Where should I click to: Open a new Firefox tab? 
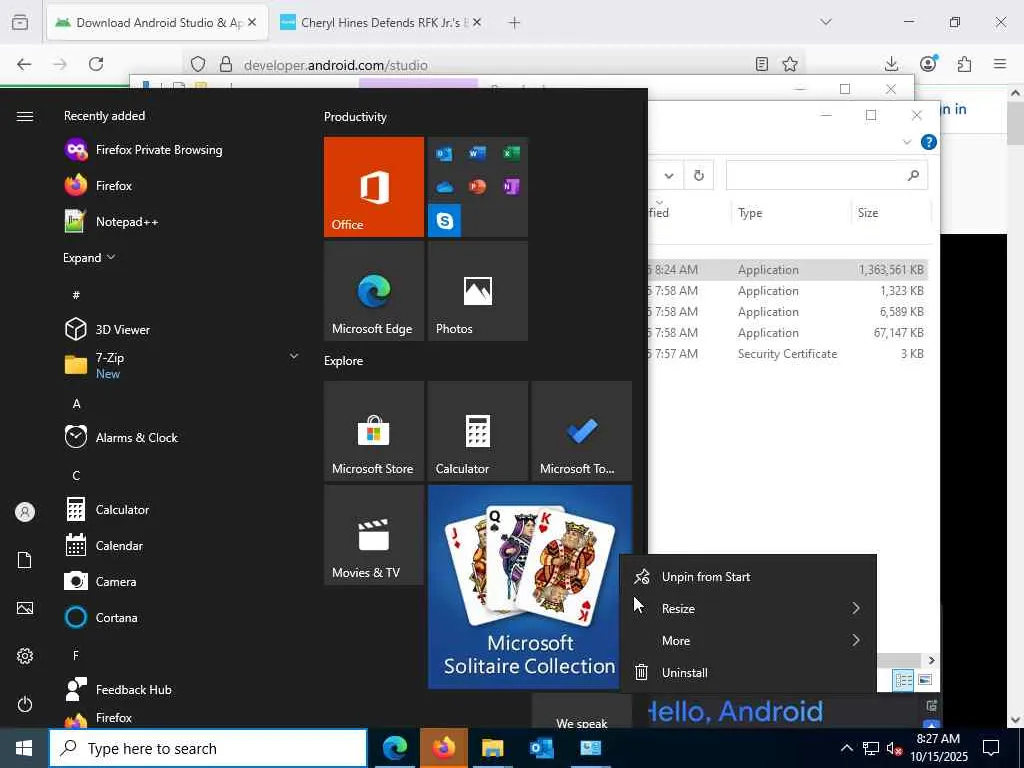point(515,22)
